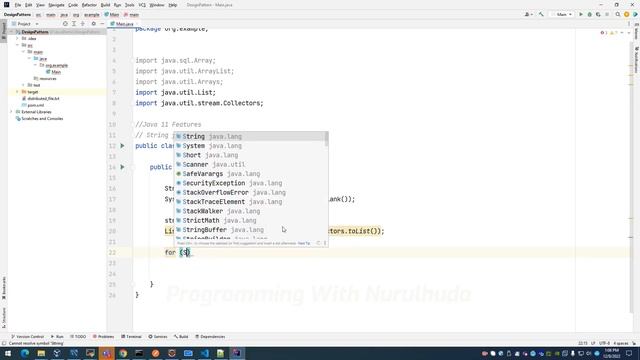Select StringBuffer completion suggestion
The height and width of the screenshot is (360, 640).
click(x=250, y=230)
